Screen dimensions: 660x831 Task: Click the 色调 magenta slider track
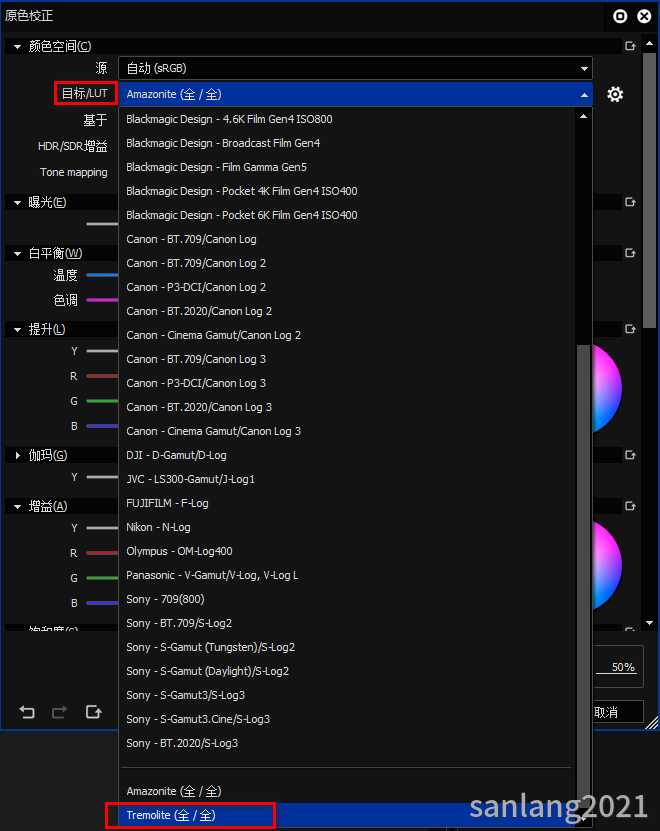(x=102, y=300)
